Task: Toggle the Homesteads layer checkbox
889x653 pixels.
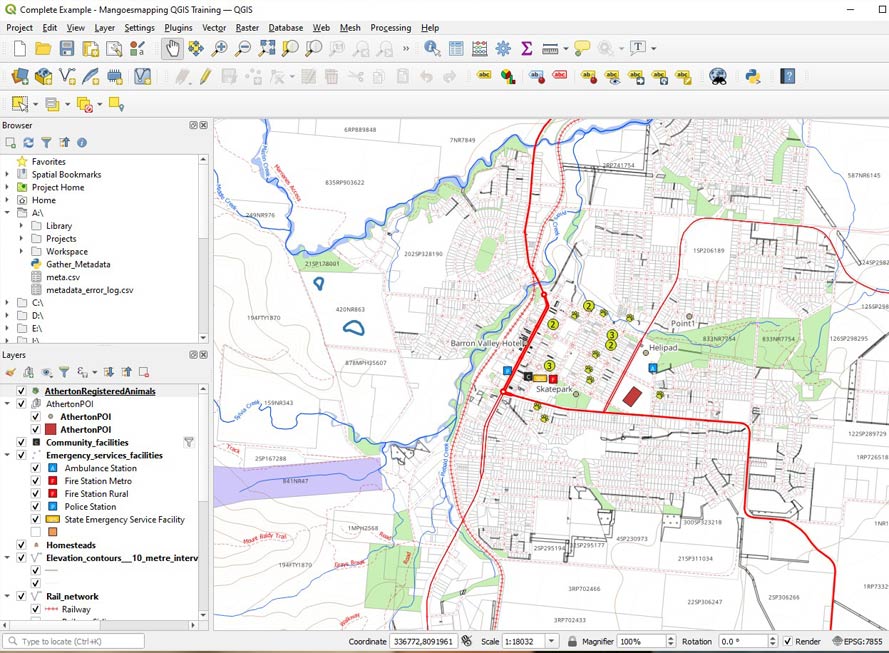Action: tap(21, 545)
